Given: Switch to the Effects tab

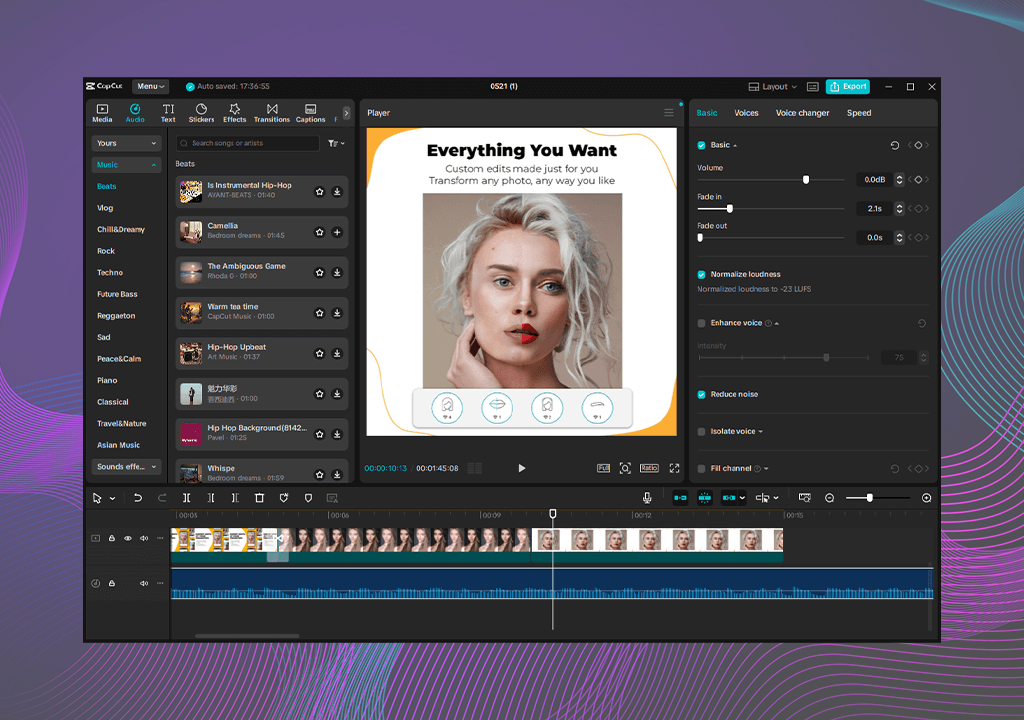Looking at the screenshot, I should (234, 112).
